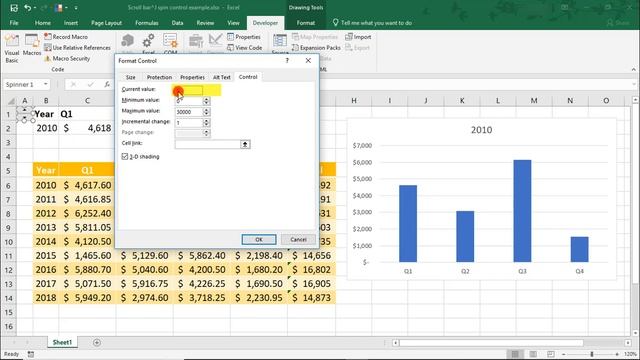Toggle the 3-D shading checkbox
The width and height of the screenshot is (640, 360).
125,156
